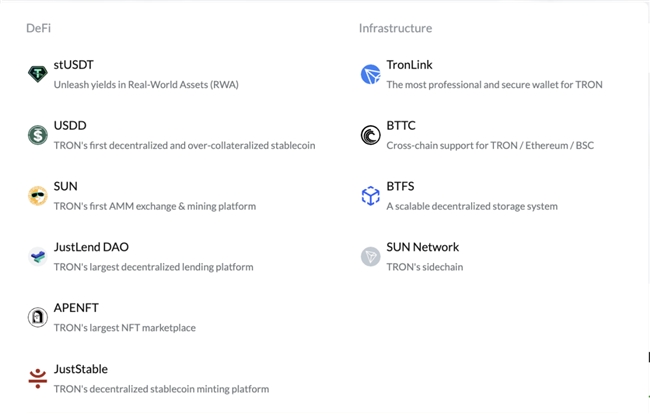Screen dimensions: 650x414
Task: Click "Cross-chain support for TRON / Ethereum / BSC"
Action: 490,145
